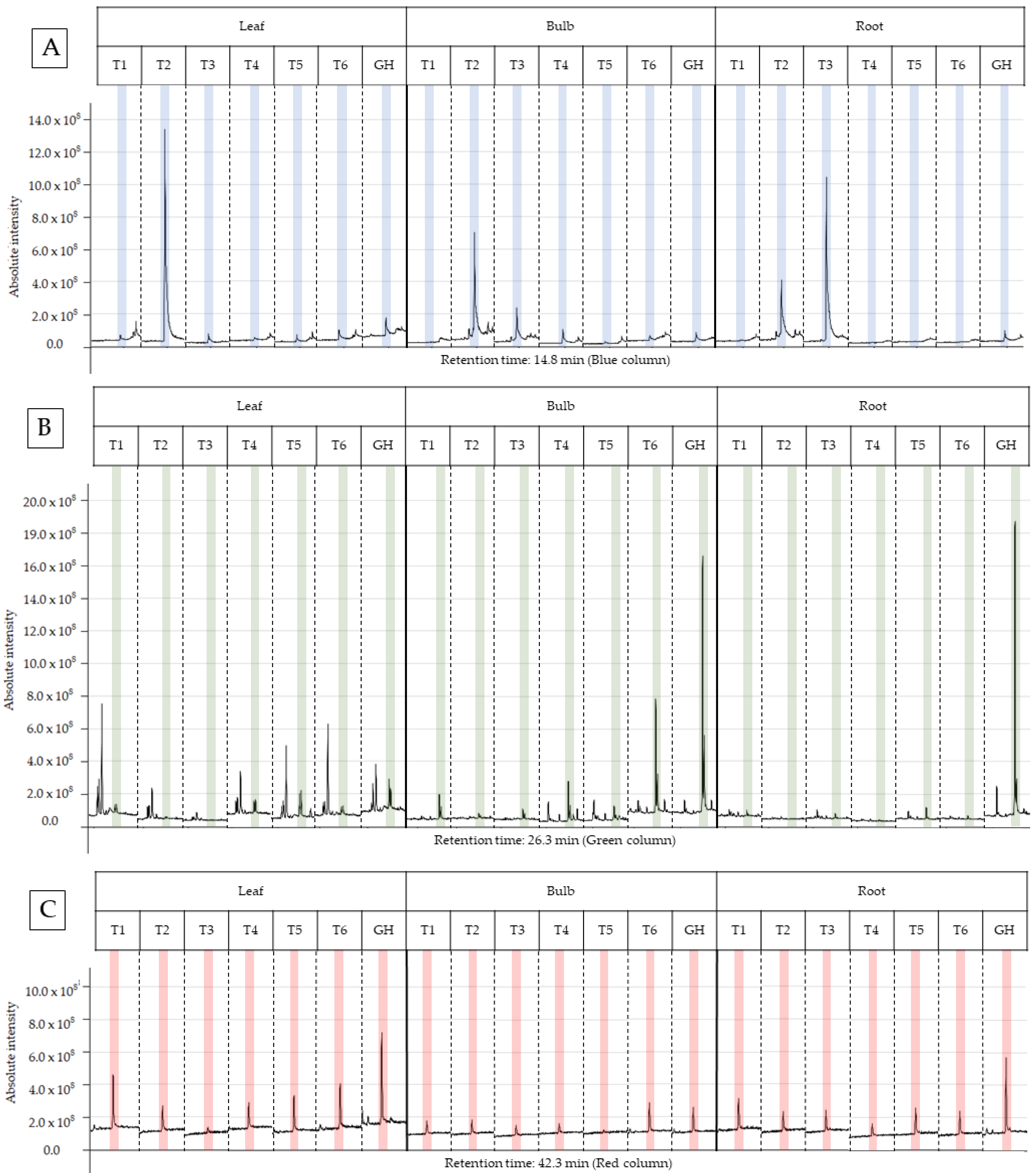Select the Root header in panel C

871,891
